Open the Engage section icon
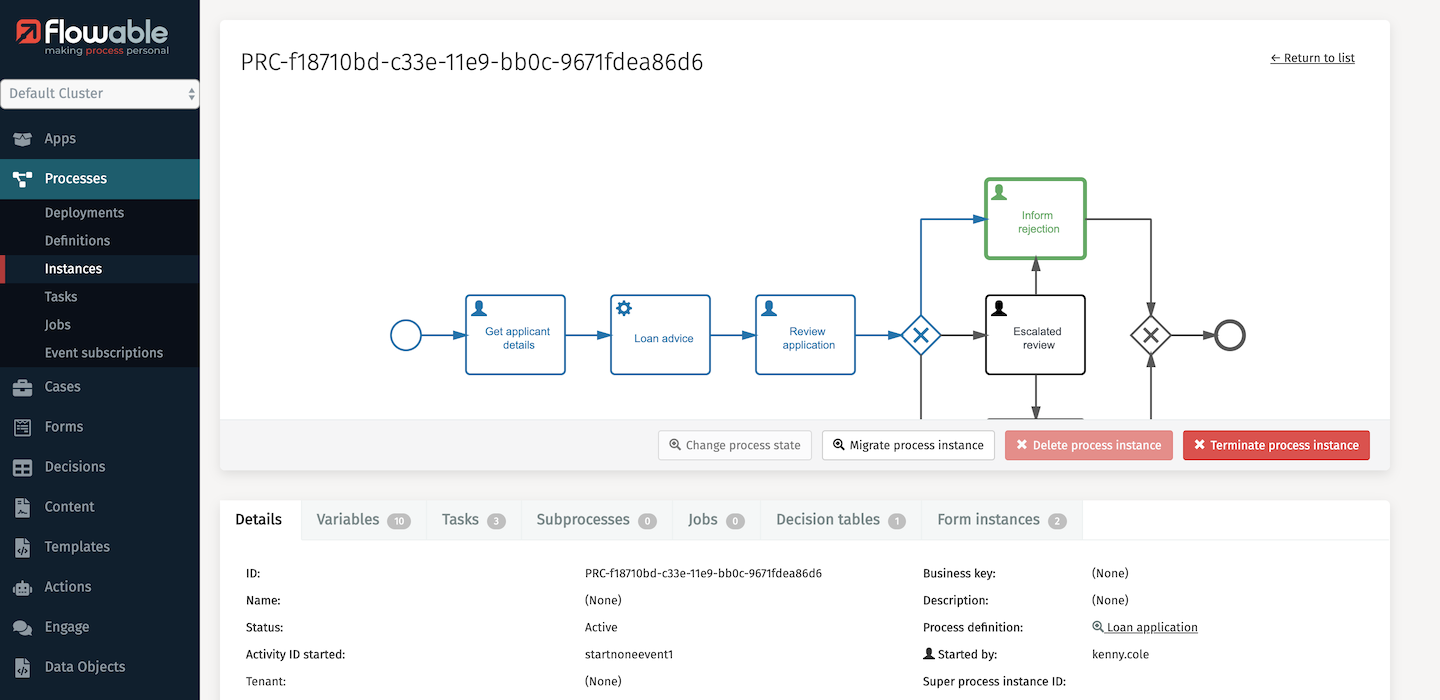 click(22, 626)
